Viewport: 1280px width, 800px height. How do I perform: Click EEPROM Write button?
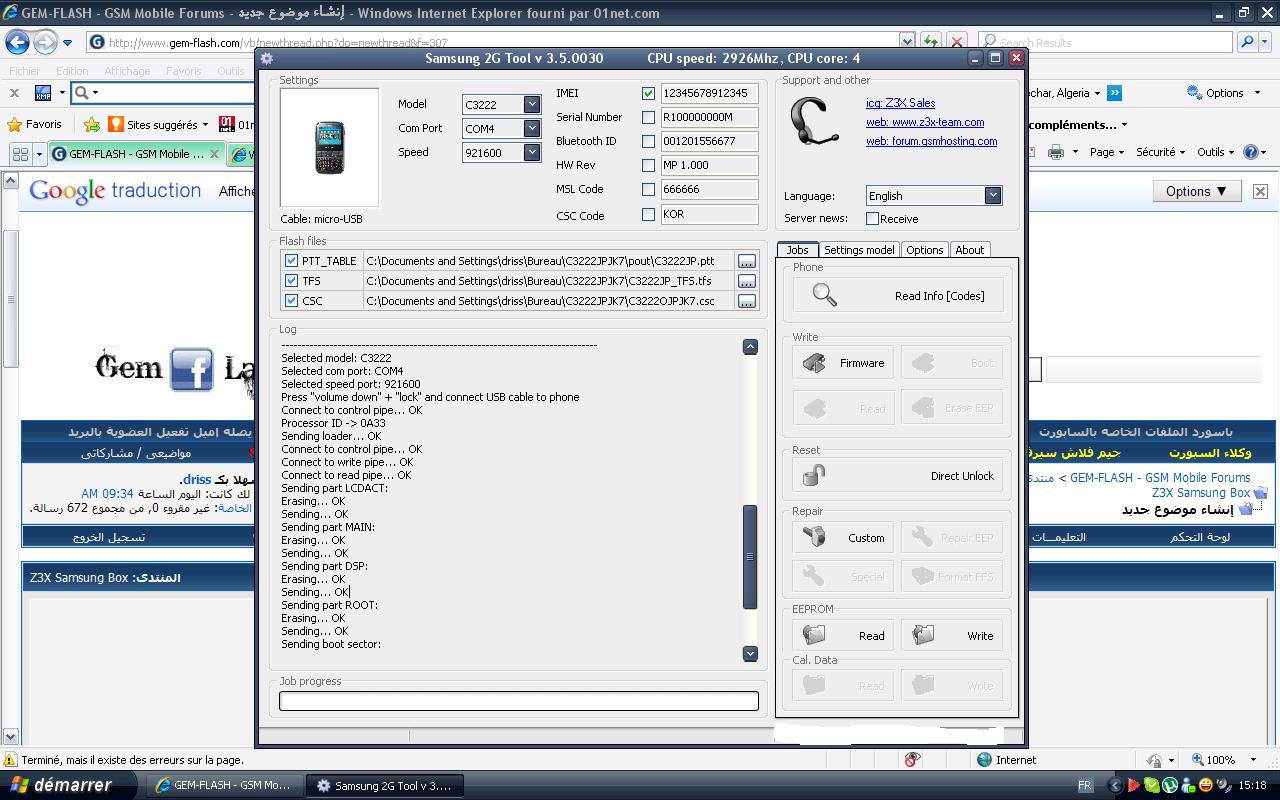click(951, 635)
